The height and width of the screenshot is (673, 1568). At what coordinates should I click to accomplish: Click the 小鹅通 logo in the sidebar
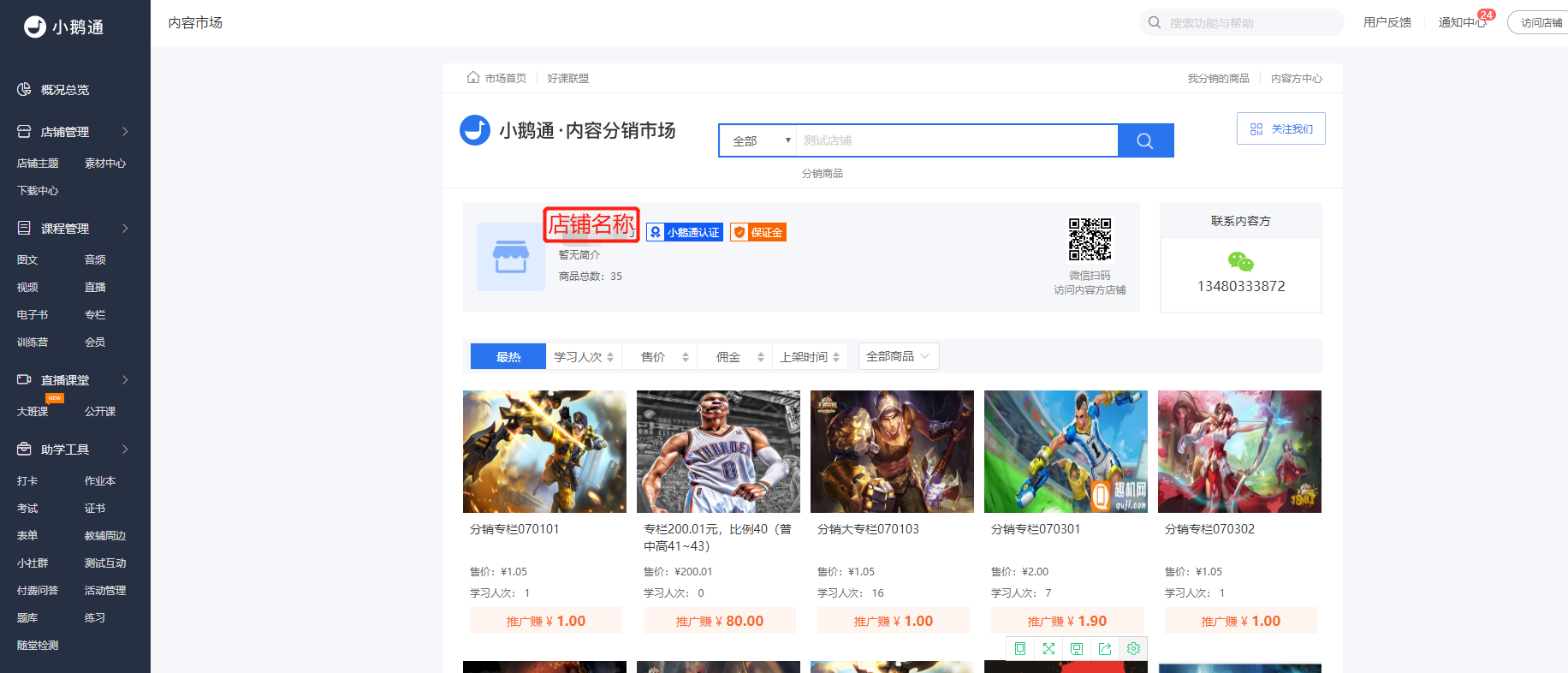63,27
